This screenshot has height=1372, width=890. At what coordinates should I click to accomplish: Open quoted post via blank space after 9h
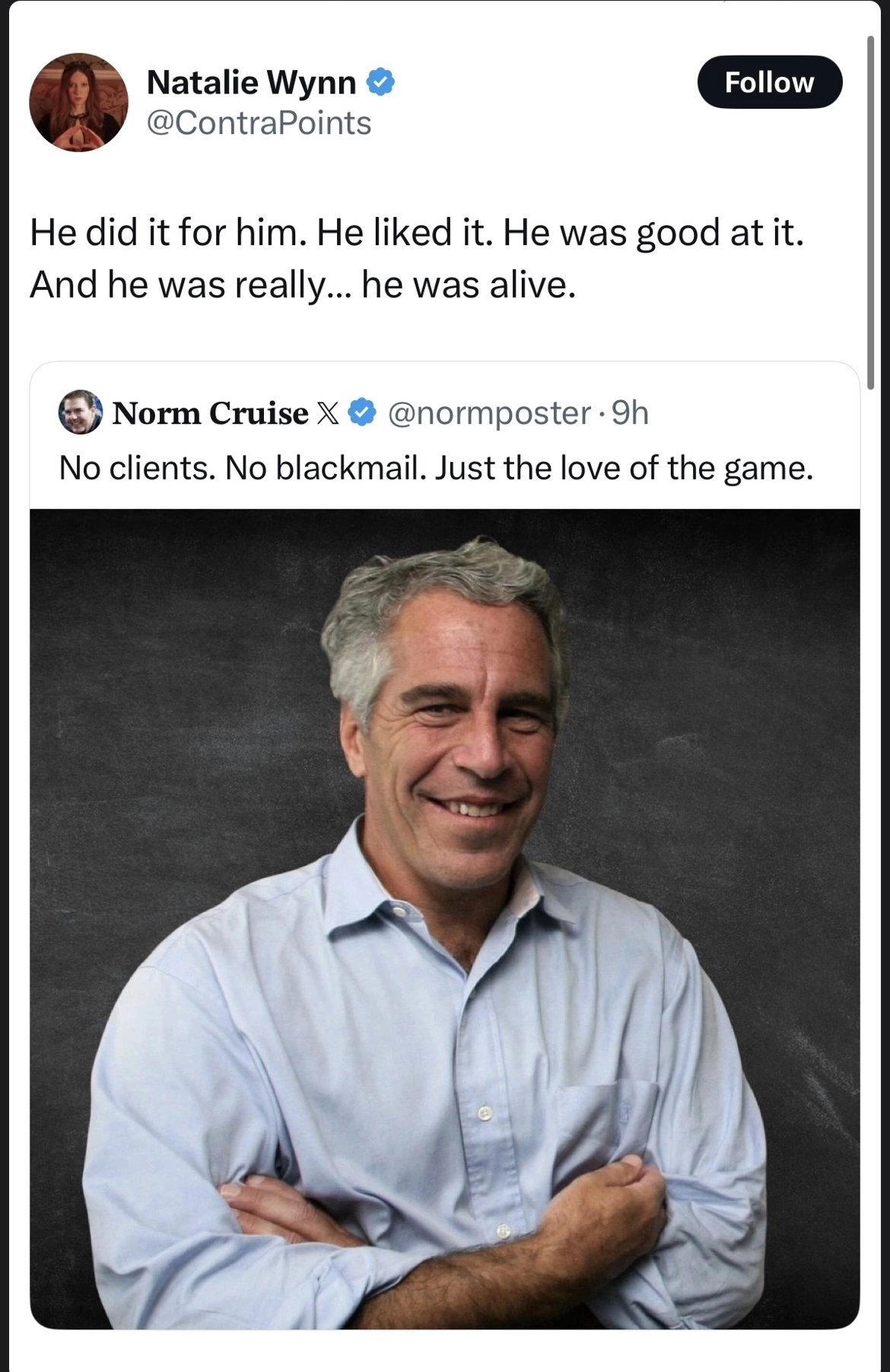[753, 413]
